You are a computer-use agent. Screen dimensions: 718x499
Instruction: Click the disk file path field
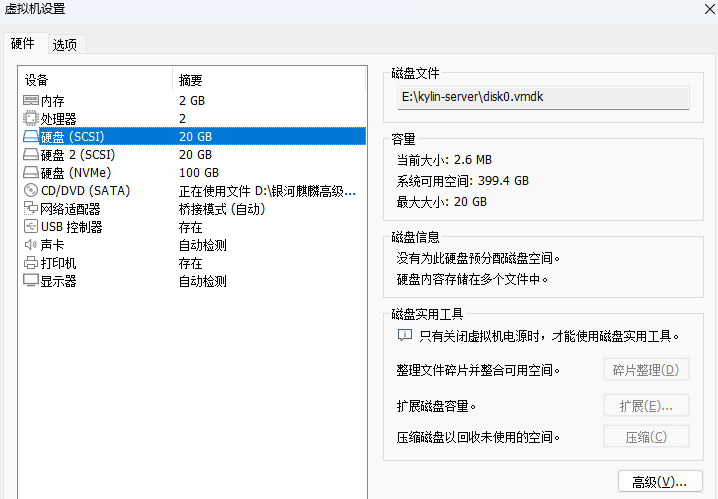[544, 98]
